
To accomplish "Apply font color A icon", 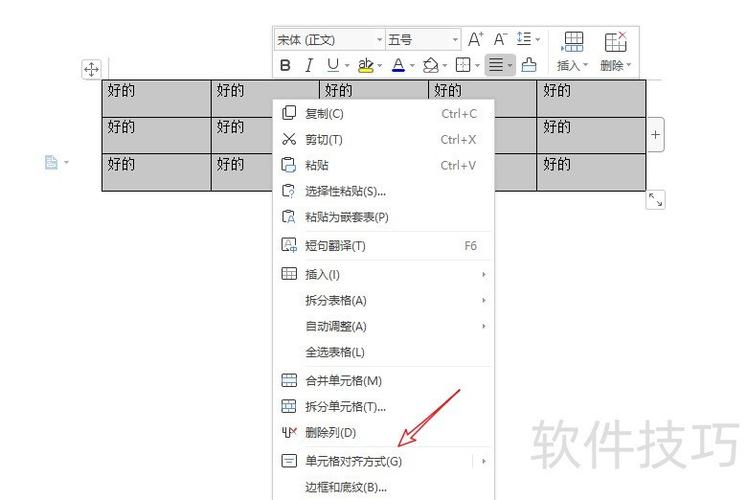I will pos(398,65).
